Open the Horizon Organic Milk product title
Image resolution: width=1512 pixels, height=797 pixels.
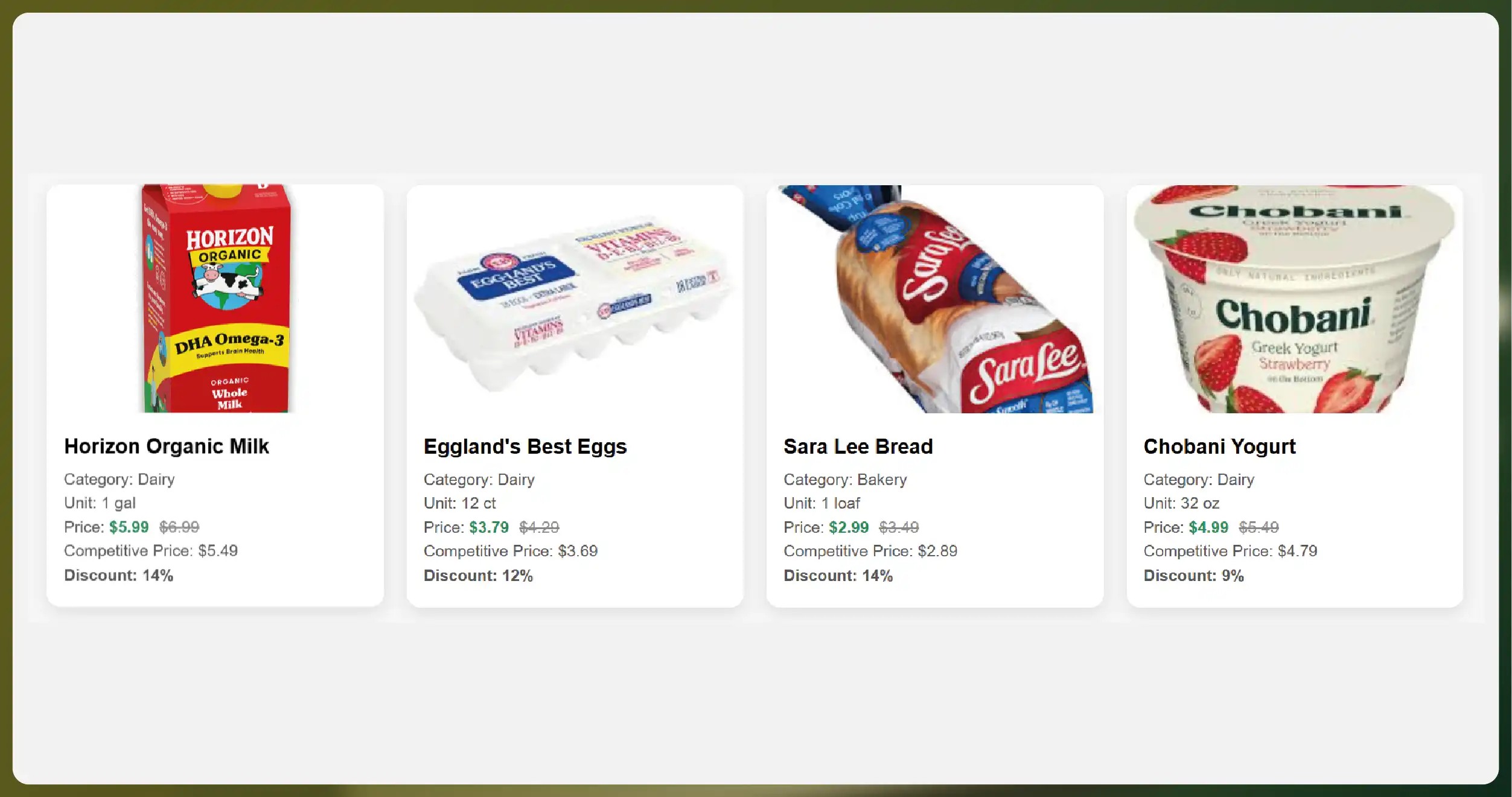pos(167,446)
